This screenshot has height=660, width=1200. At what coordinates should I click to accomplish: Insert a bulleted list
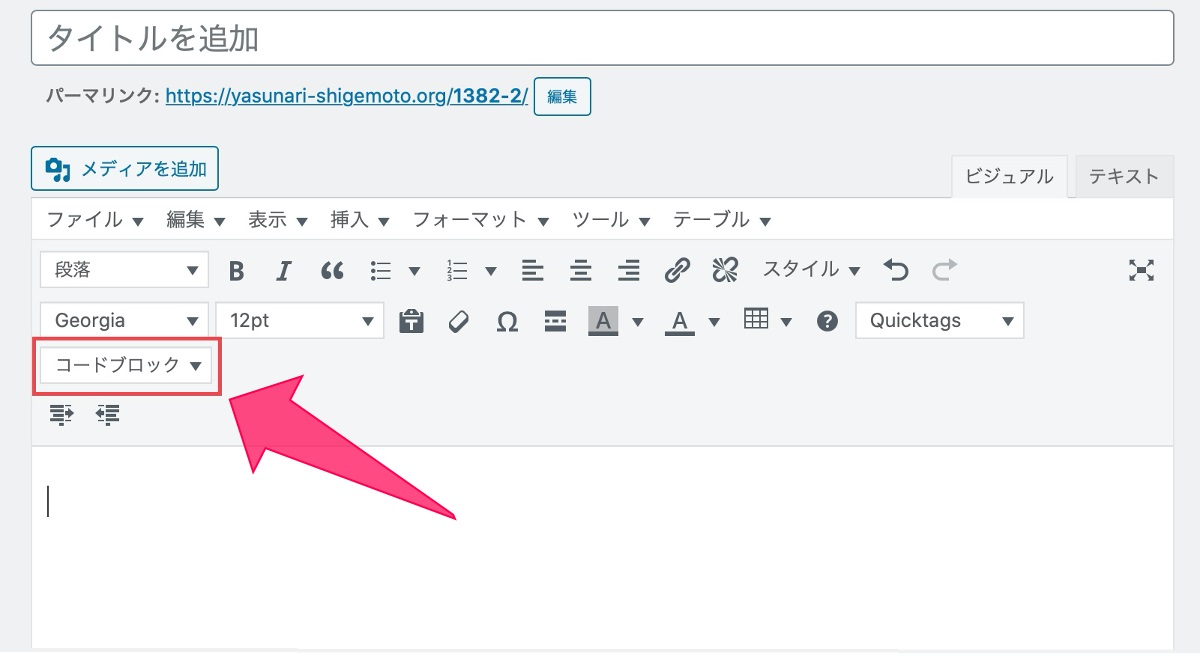pyautogui.click(x=380, y=270)
